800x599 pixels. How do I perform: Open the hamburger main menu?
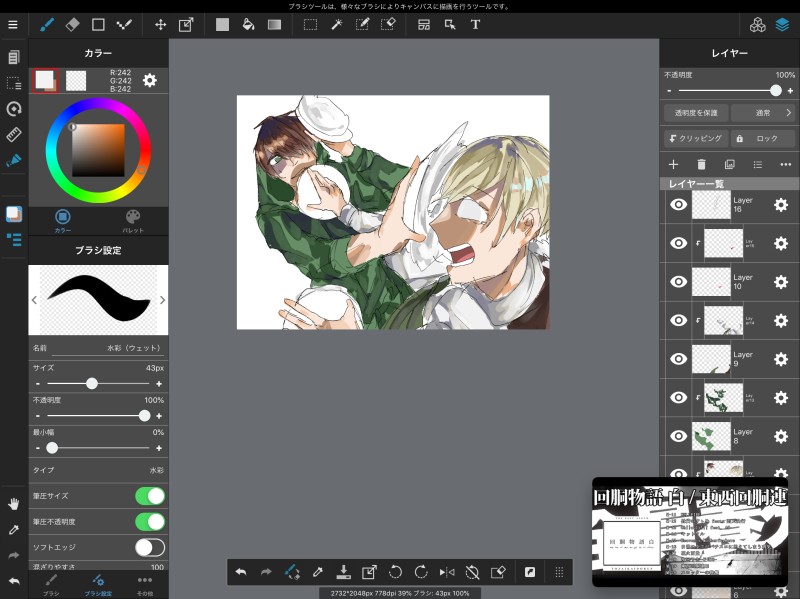[13, 24]
